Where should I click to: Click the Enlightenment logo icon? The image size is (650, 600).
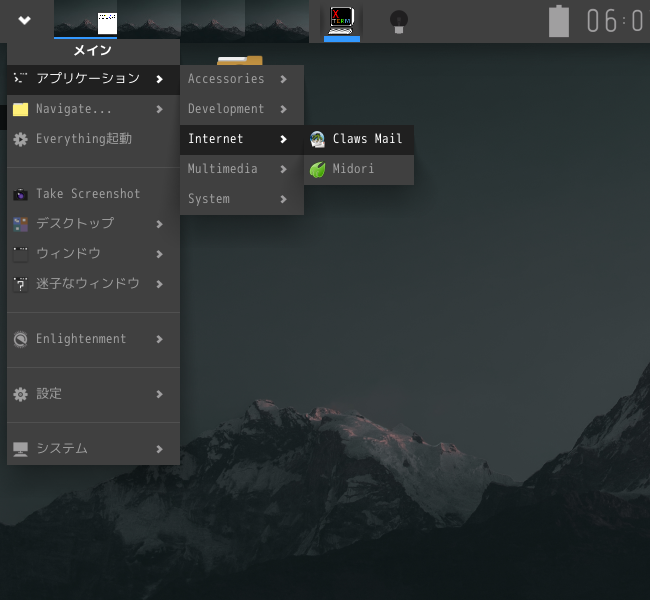20,339
